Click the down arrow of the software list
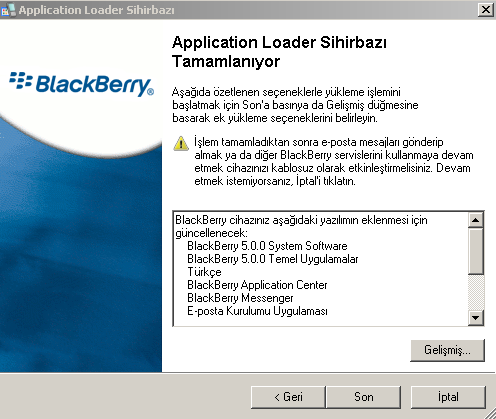This screenshot has height=419, width=496. click(x=476, y=318)
